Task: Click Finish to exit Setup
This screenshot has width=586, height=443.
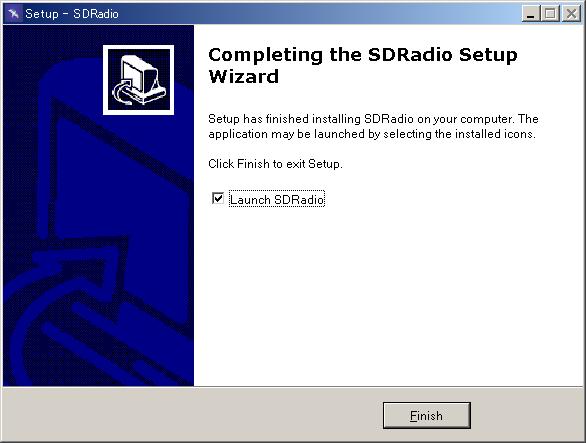Action: [426, 415]
